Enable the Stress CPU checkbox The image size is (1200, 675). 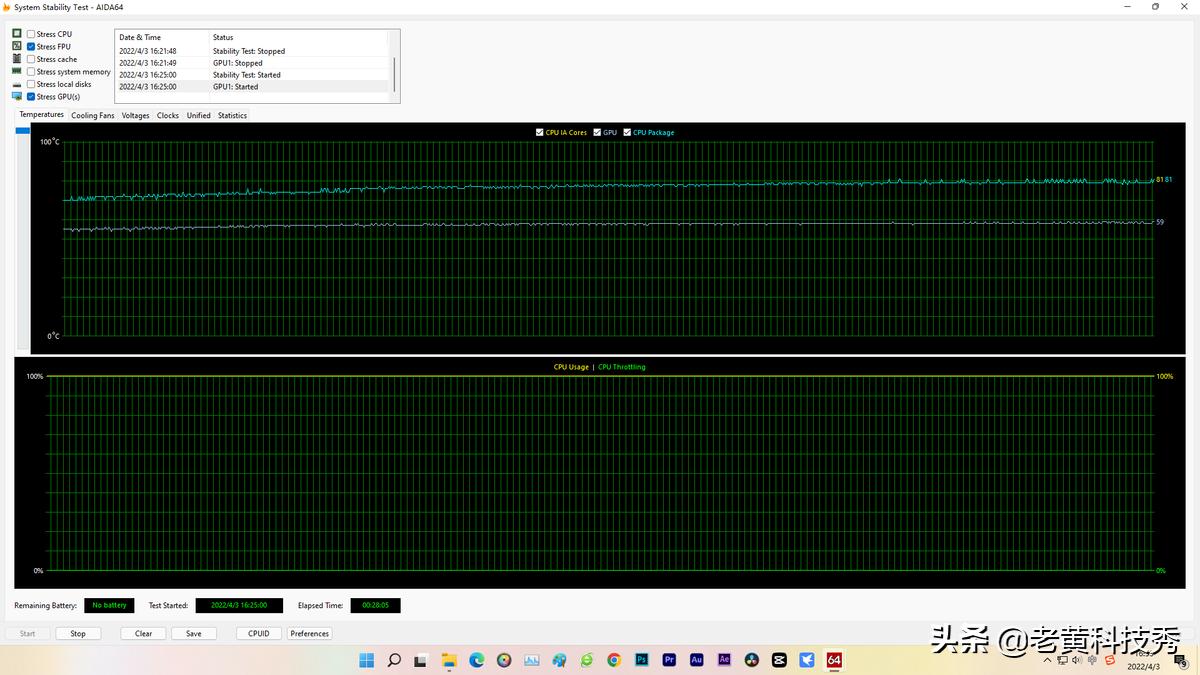[x=31, y=34]
